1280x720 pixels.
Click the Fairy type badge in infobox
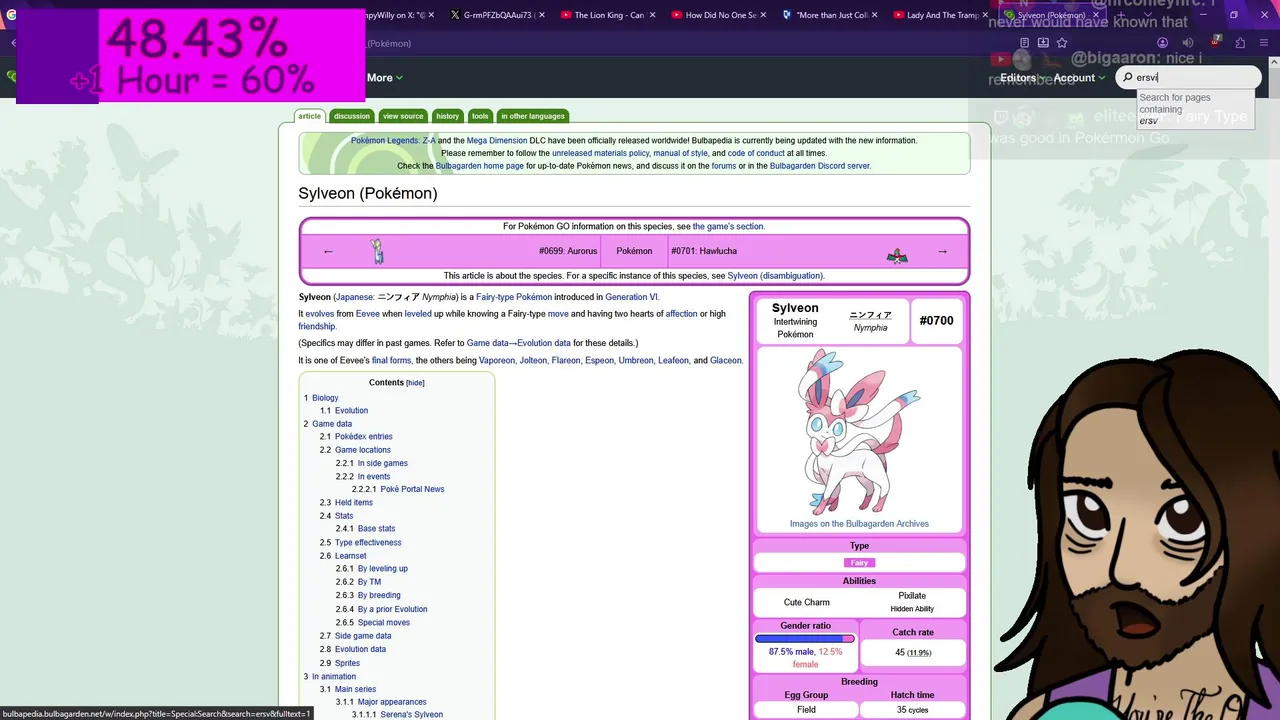point(859,563)
